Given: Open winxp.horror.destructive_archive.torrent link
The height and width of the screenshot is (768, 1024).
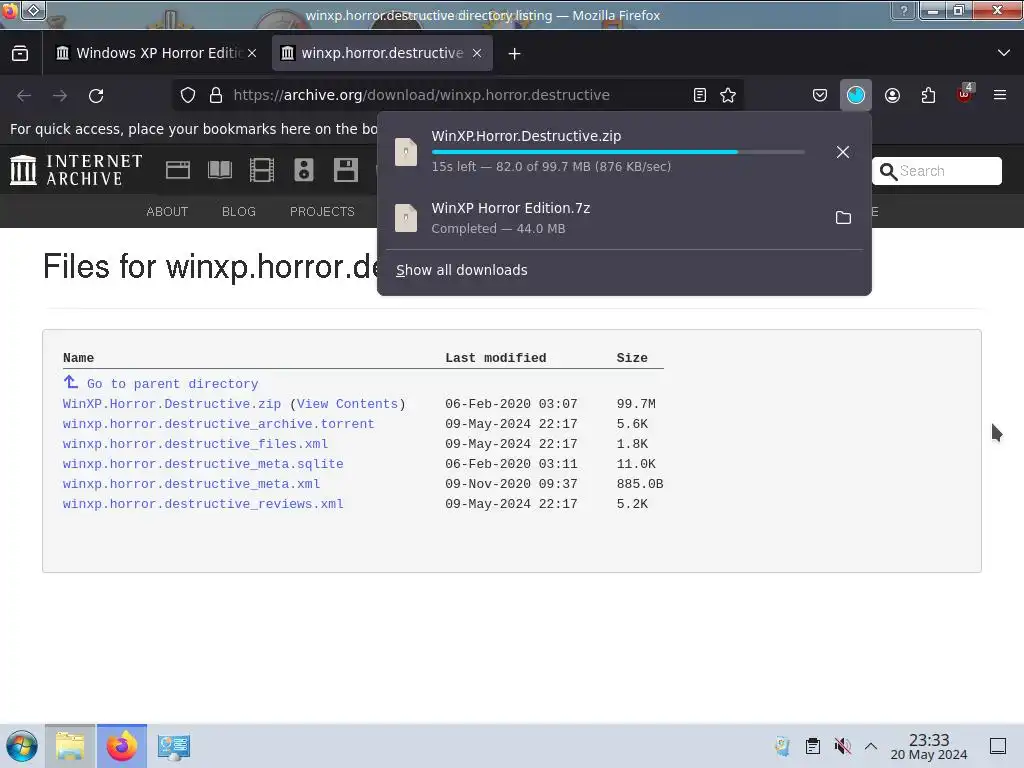Looking at the screenshot, I should 218,424.
